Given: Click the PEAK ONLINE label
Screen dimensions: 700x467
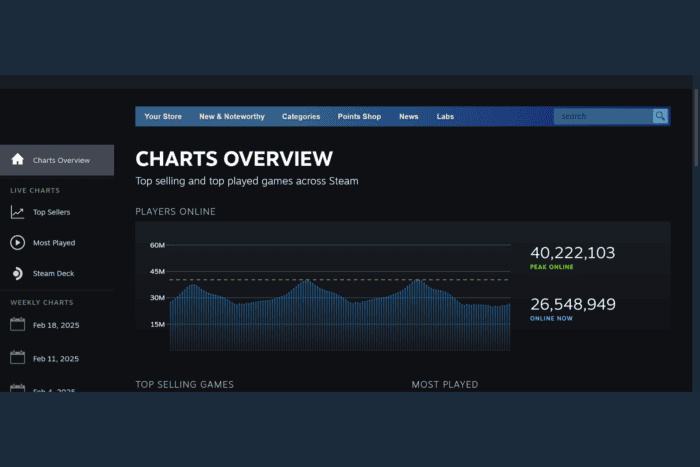Looking at the screenshot, I should tap(551, 267).
